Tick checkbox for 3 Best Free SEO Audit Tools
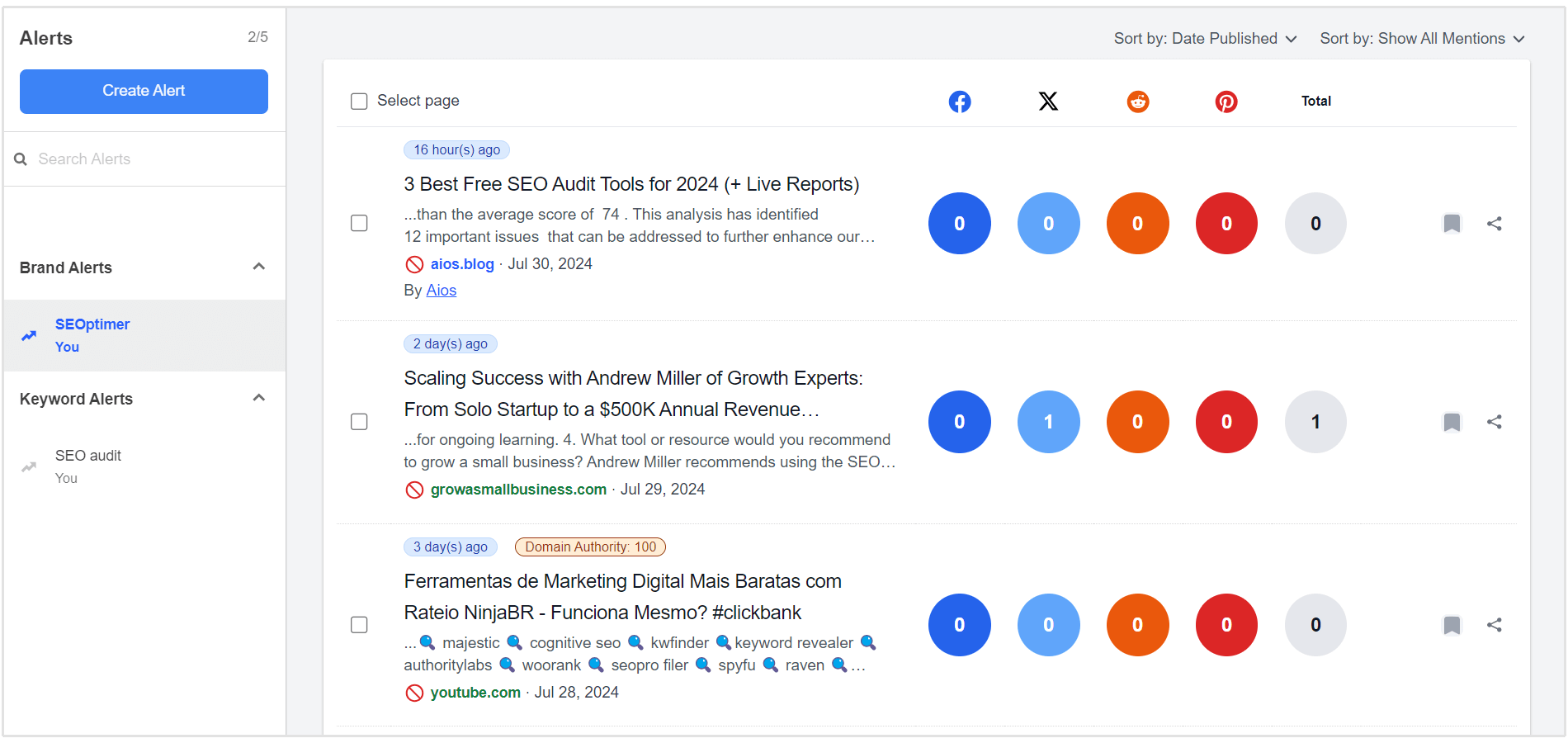This screenshot has height=743, width=1568. tap(359, 224)
